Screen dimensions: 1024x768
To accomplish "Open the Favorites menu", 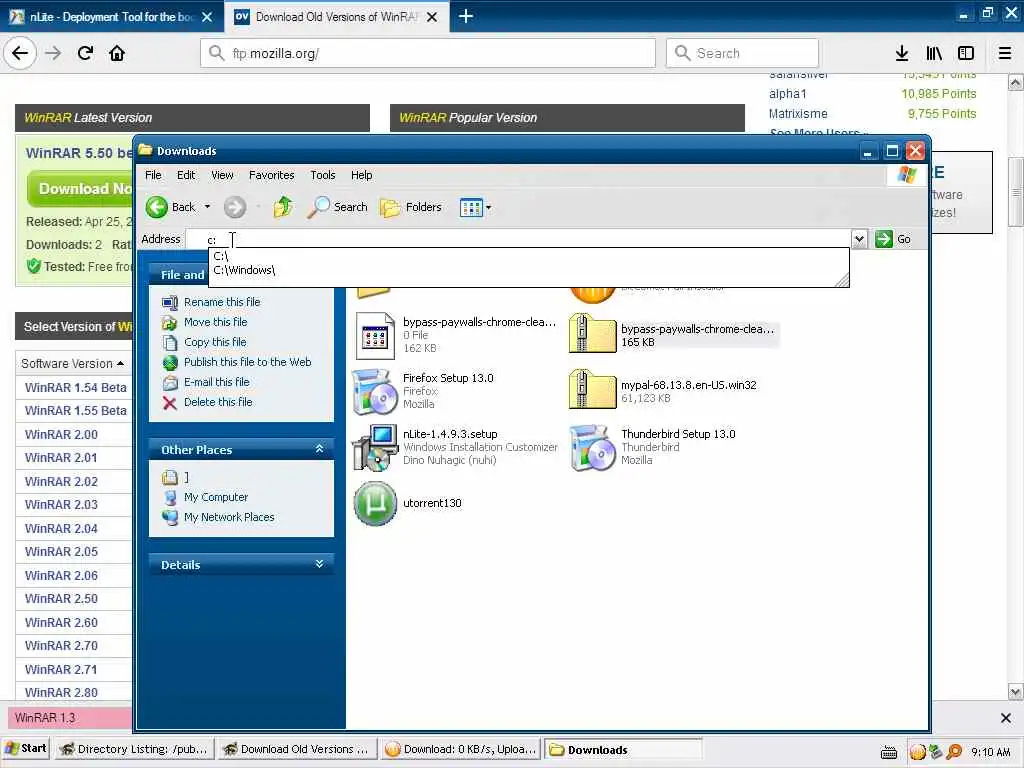I will pos(272,175).
